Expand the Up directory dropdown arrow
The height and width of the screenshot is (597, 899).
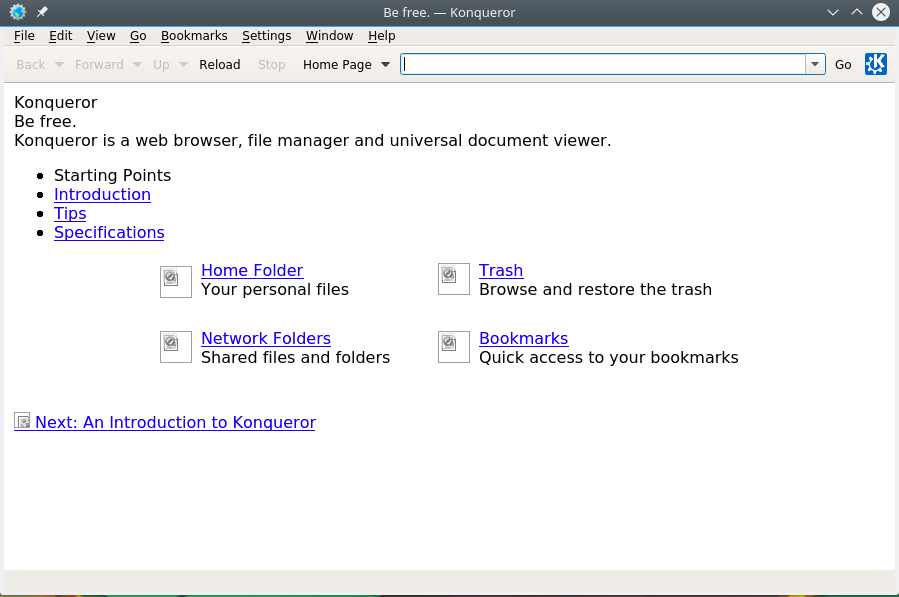183,65
